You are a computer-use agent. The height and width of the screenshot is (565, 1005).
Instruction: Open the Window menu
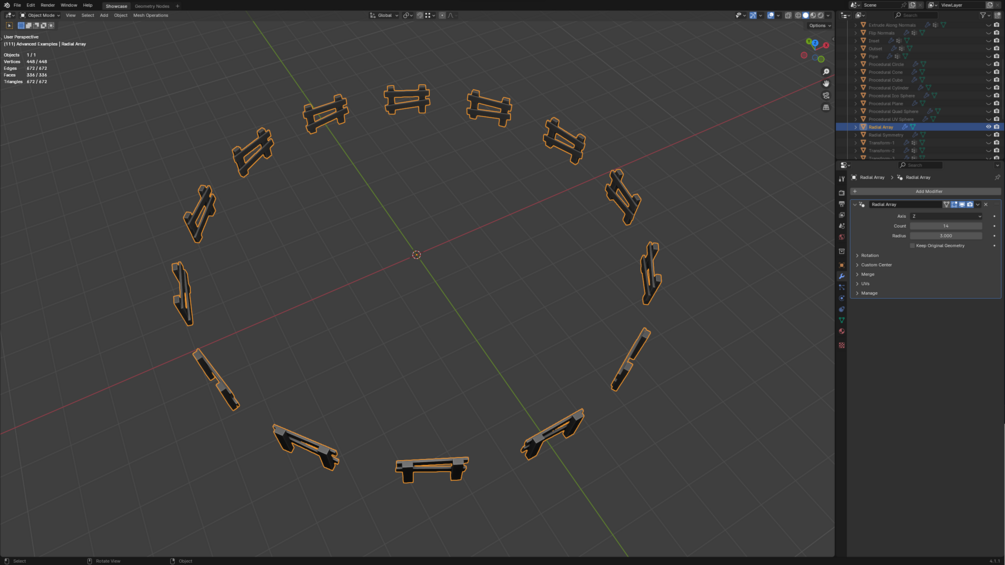click(x=69, y=5)
